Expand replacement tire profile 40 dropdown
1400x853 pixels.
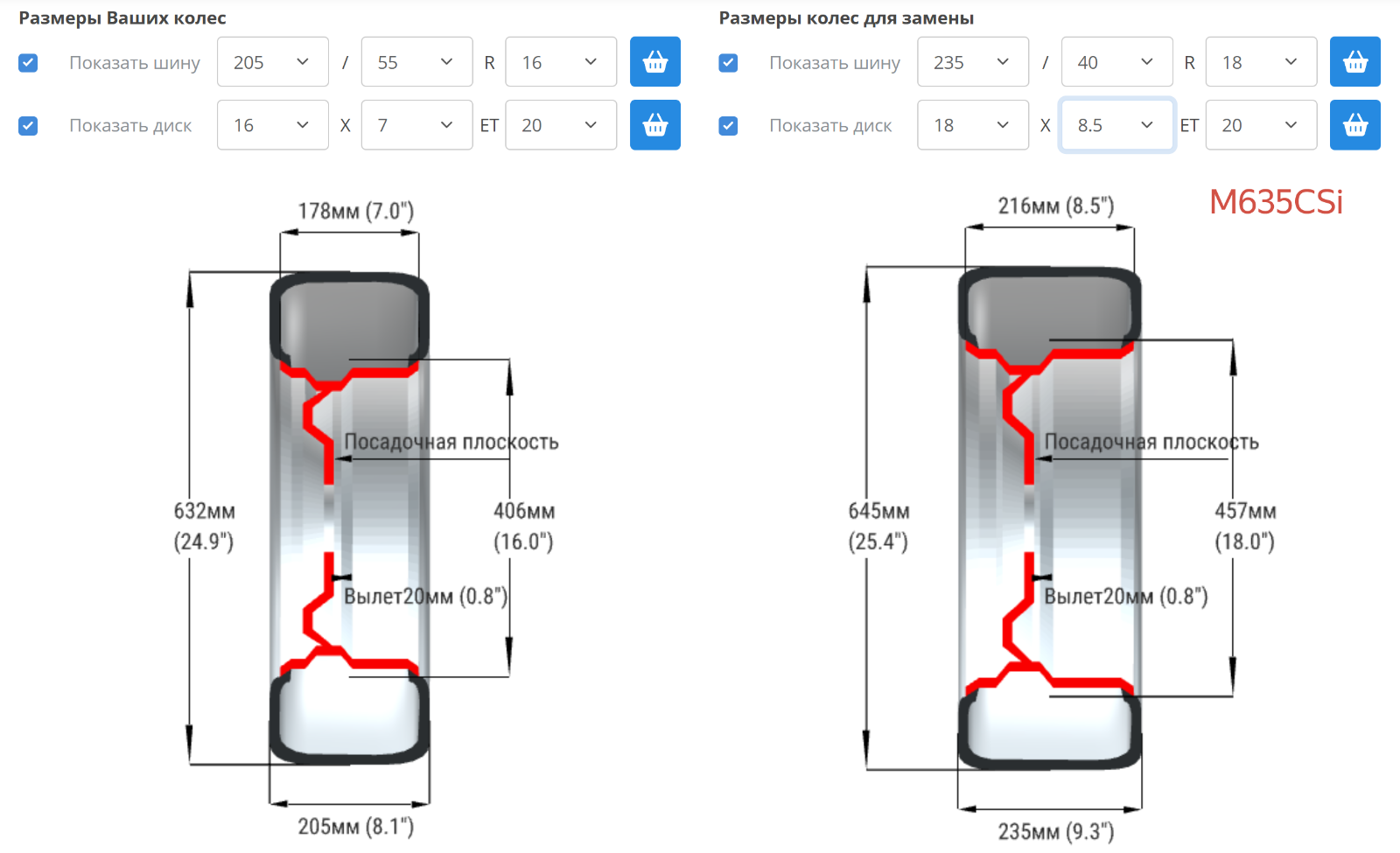point(1116,62)
